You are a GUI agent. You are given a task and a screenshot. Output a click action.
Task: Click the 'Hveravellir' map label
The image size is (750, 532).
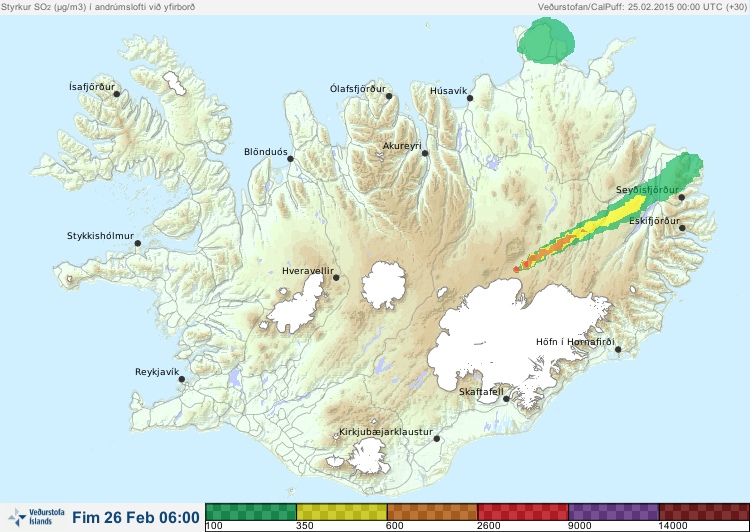tap(308, 271)
